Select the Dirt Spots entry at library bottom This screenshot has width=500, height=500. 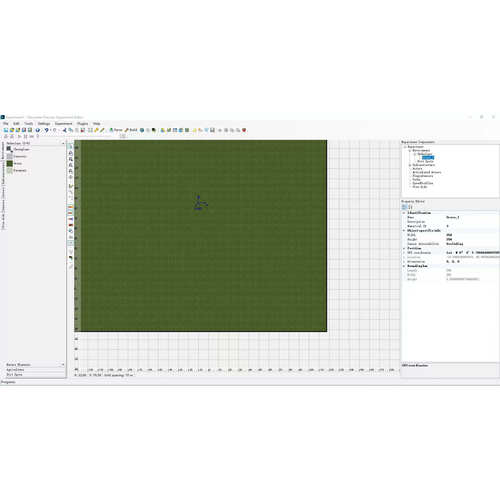pyautogui.click(x=15, y=374)
